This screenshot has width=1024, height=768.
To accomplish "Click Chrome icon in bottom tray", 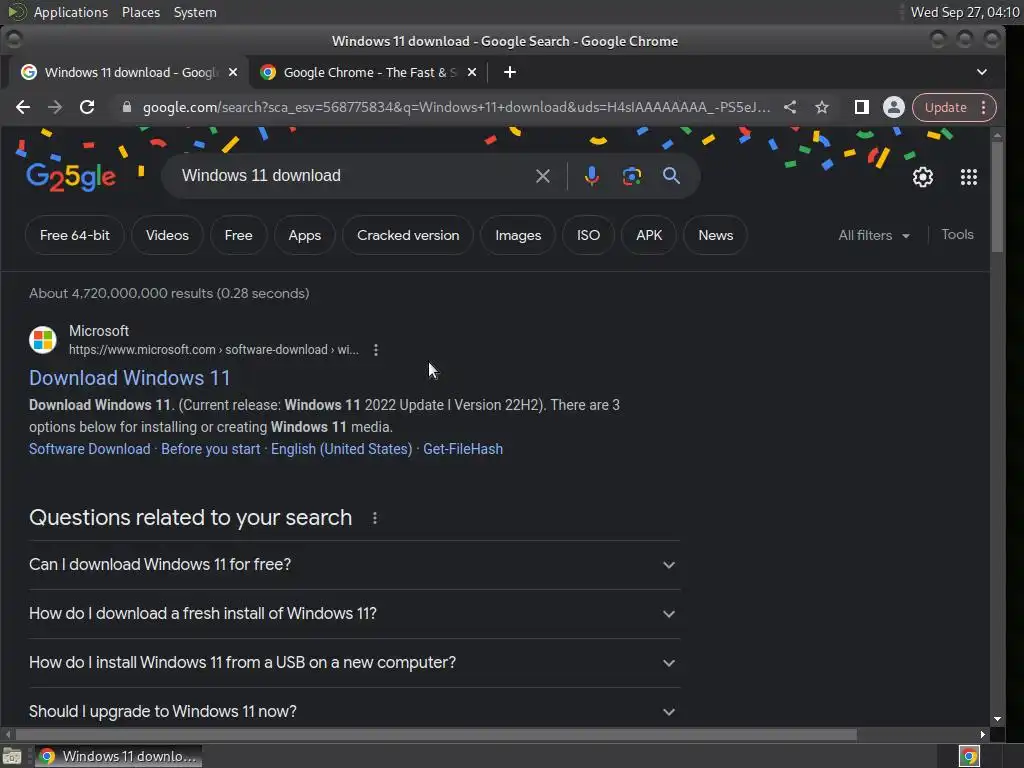I will coord(969,756).
